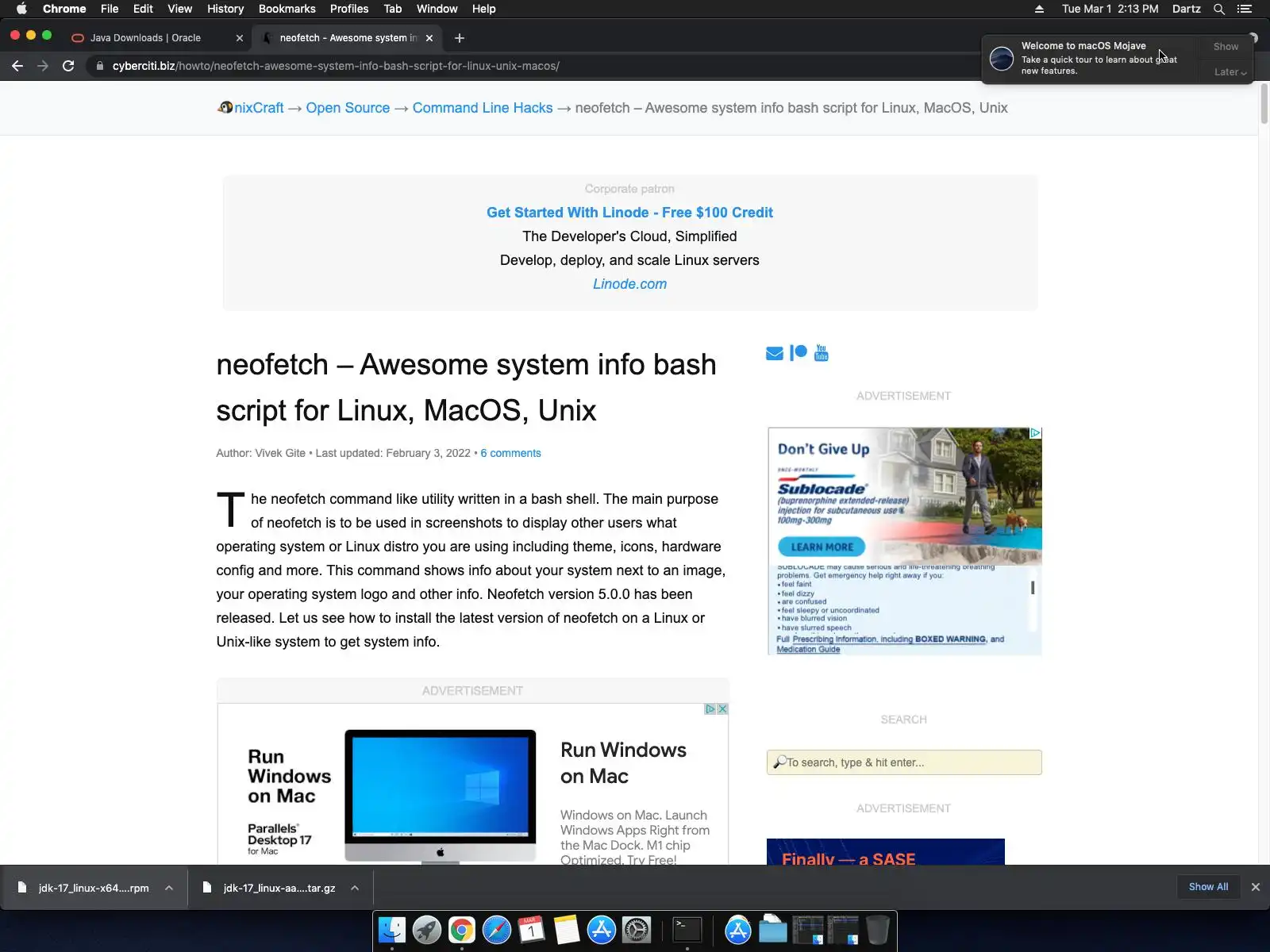Open the blue folder stack in Dock

click(772, 930)
